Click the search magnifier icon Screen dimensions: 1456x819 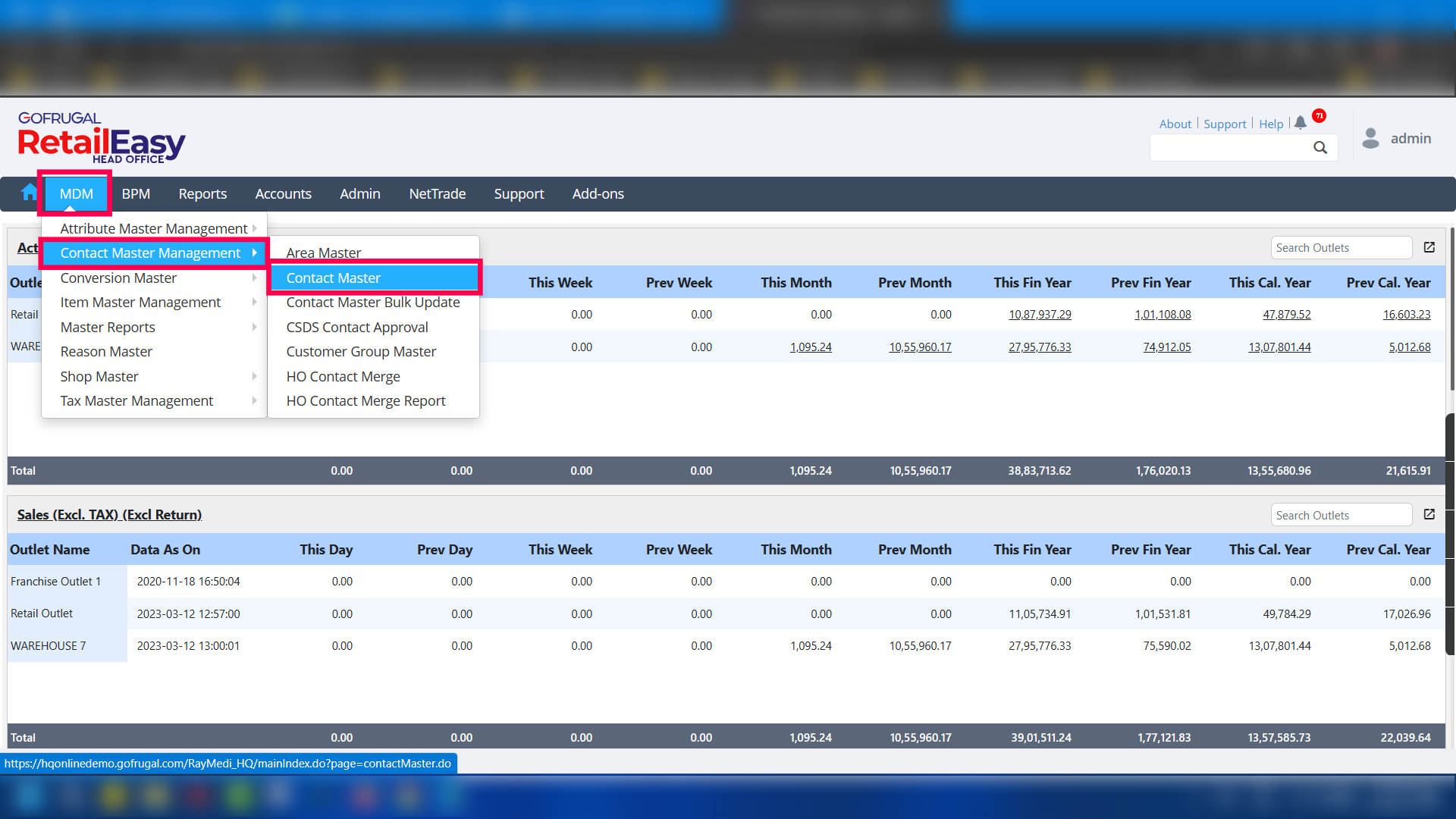(1320, 148)
